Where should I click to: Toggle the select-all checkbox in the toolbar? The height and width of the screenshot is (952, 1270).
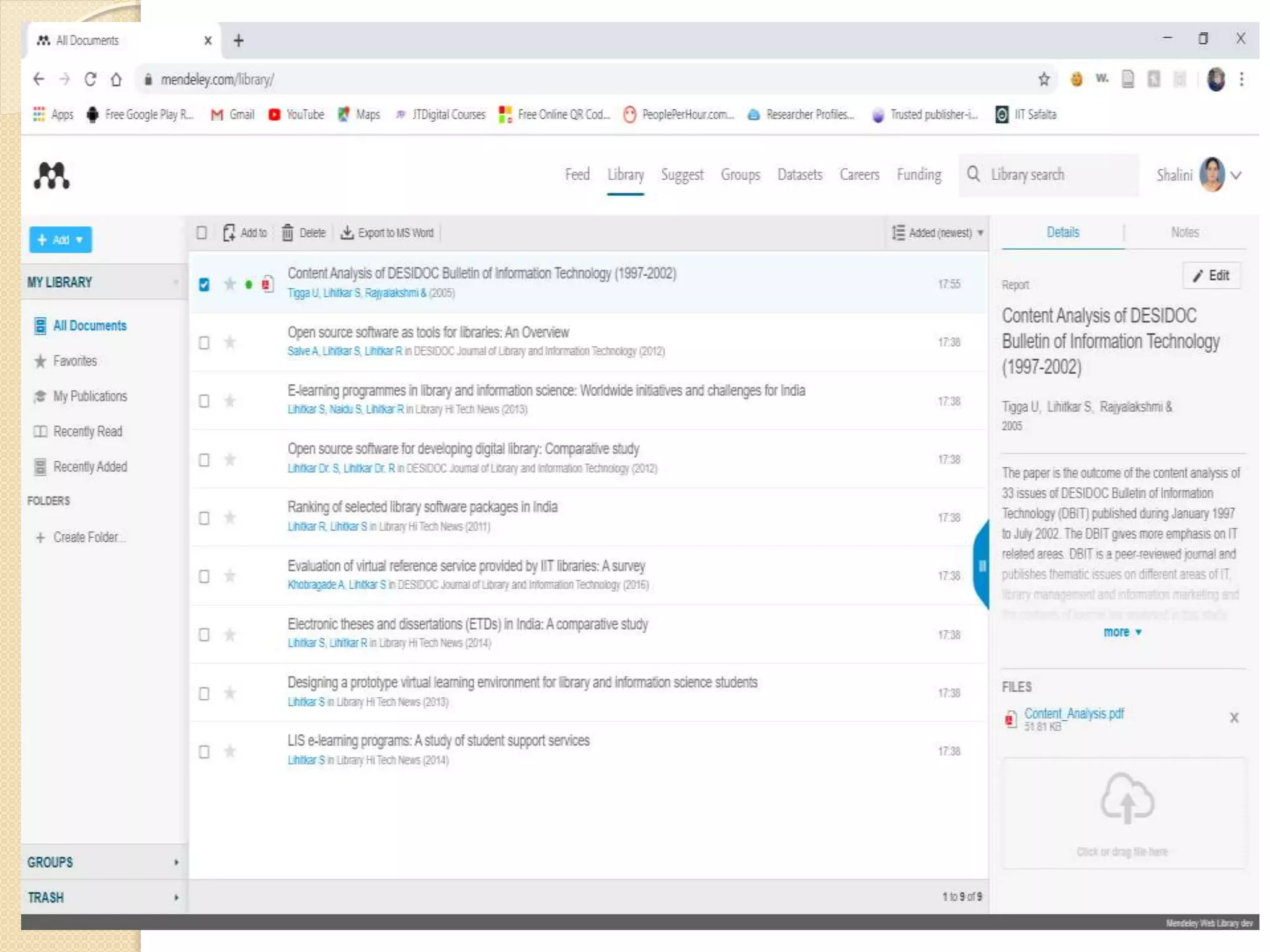[x=202, y=233]
